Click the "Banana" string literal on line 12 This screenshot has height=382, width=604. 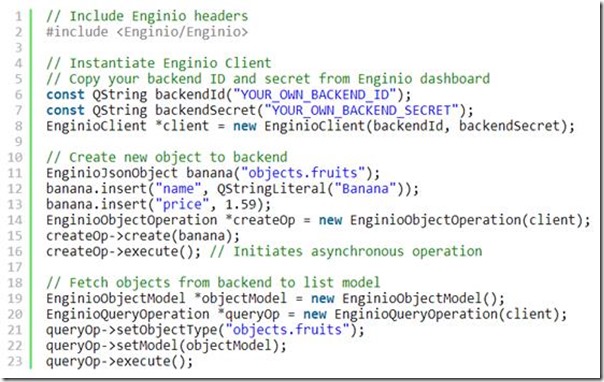coord(366,189)
